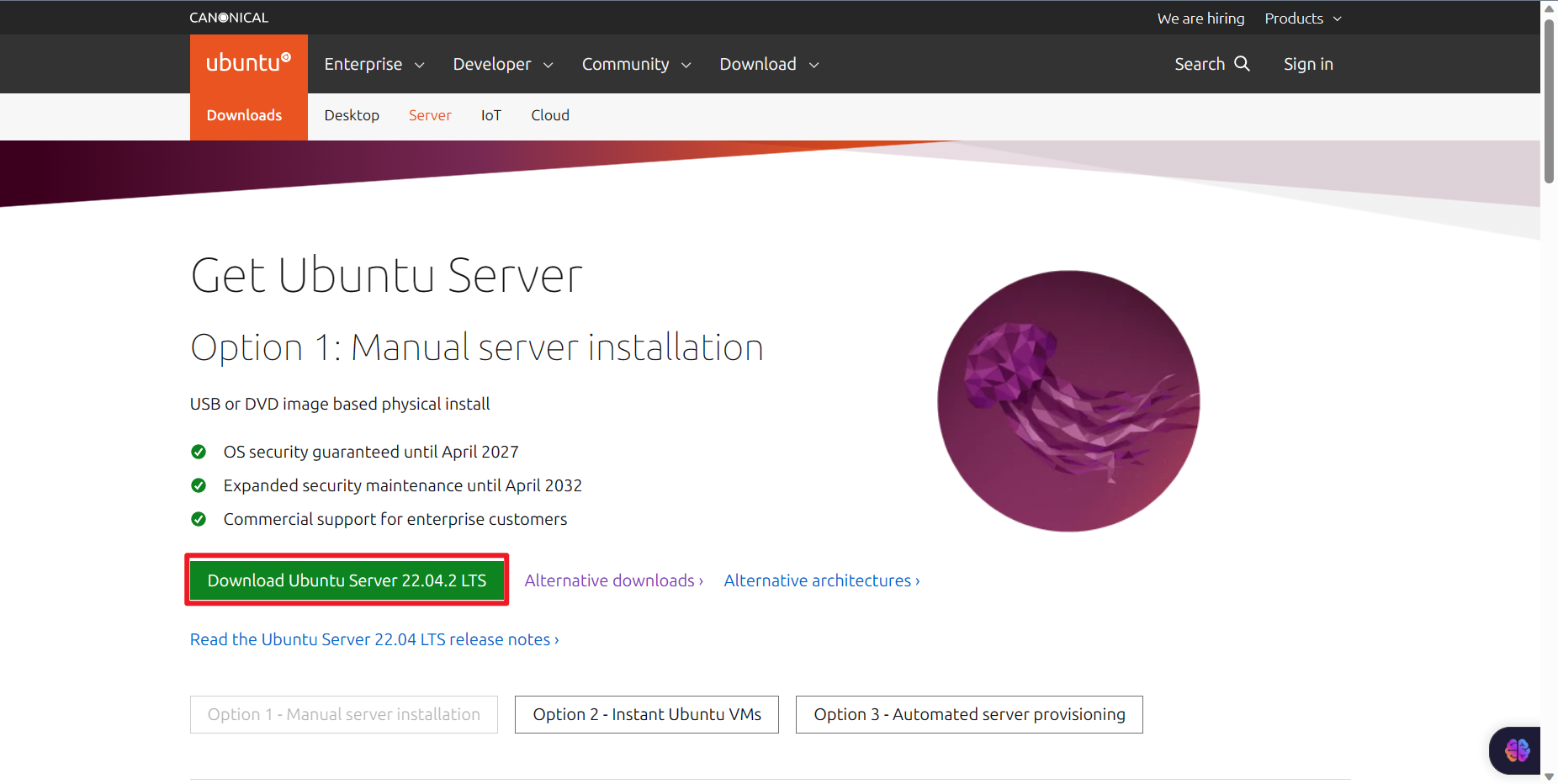
Task: Expand the Enterprise menu
Action: pyautogui.click(x=374, y=64)
